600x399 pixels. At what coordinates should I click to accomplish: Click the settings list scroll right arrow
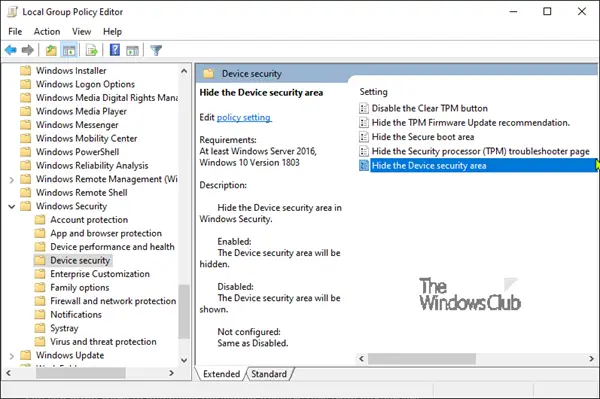[x=591, y=358]
